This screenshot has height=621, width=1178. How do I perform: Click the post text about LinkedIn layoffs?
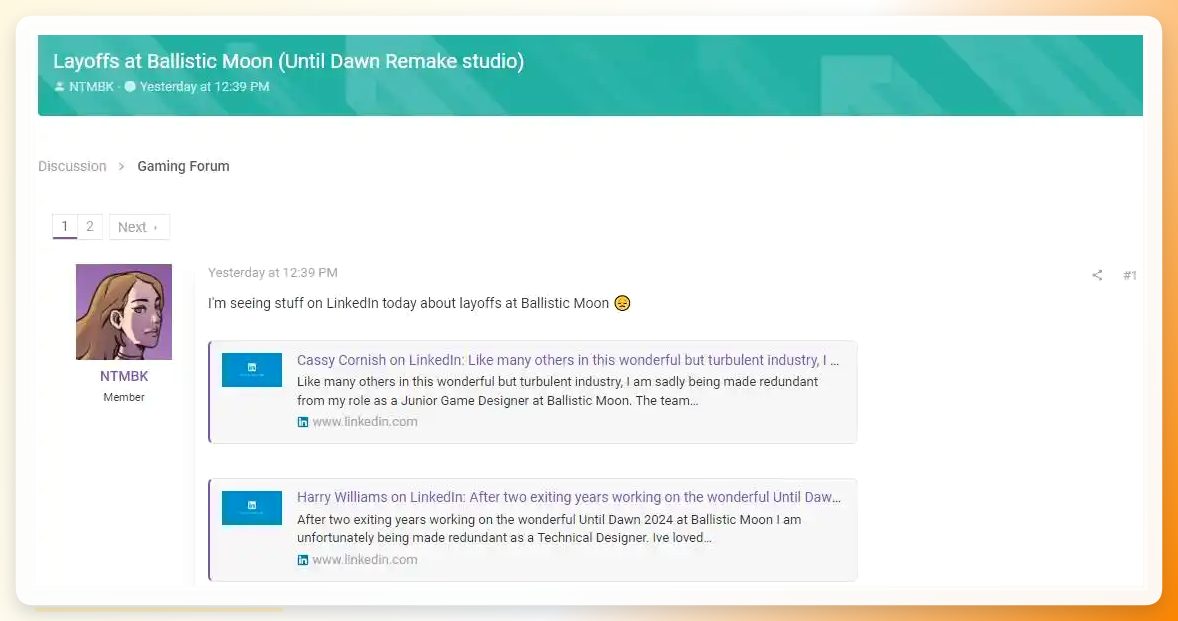409,303
